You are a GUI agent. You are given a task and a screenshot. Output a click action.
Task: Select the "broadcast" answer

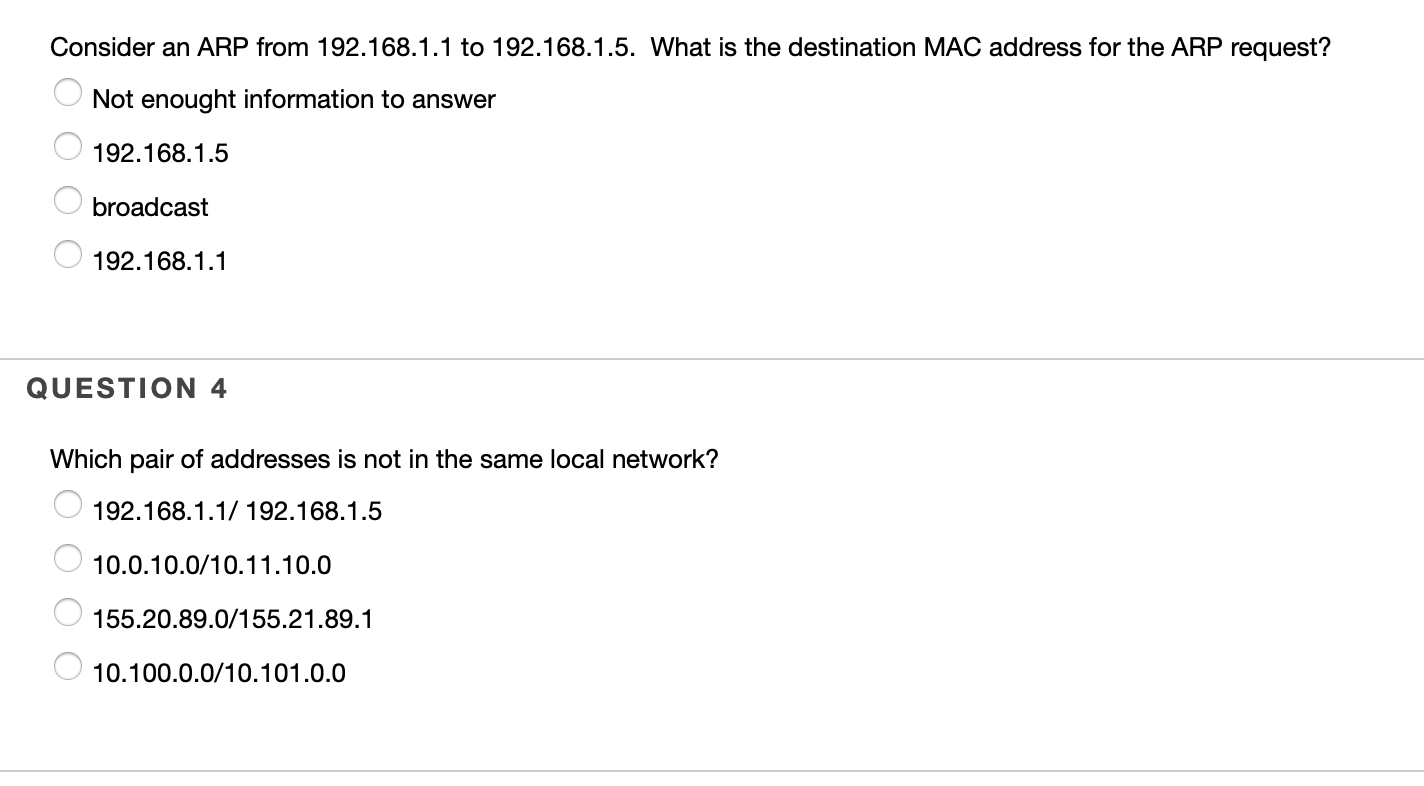click(x=68, y=200)
